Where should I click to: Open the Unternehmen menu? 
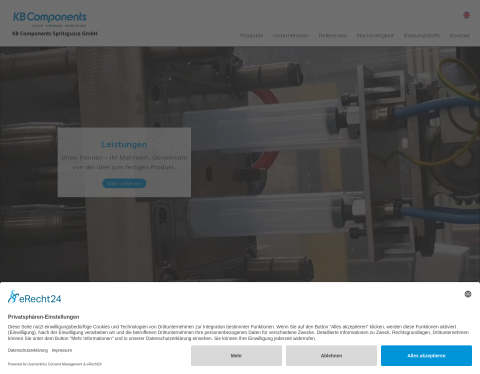pyautogui.click(x=291, y=35)
